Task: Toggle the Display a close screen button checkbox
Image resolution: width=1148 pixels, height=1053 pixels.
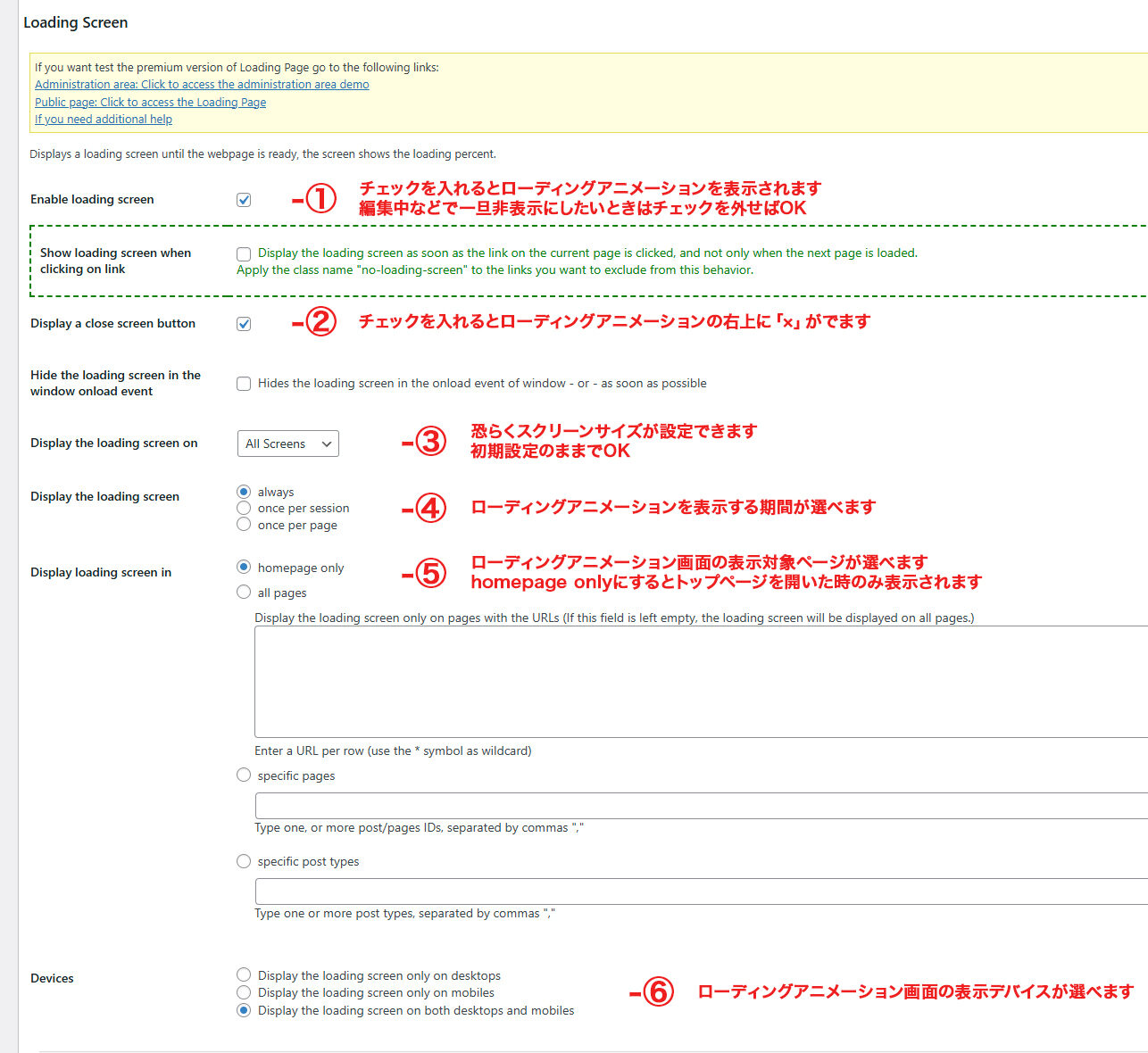Action: (244, 324)
